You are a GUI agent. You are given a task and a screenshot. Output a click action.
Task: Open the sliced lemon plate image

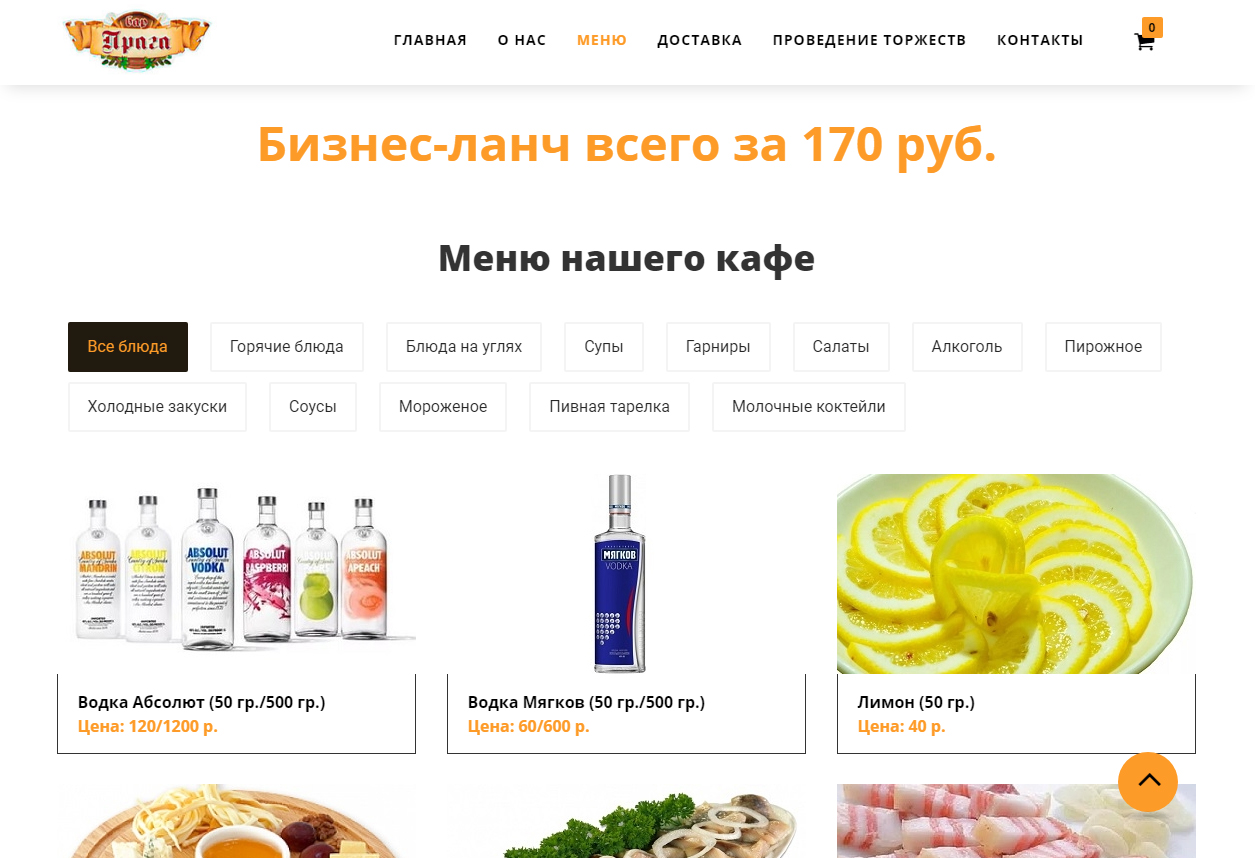(1016, 574)
